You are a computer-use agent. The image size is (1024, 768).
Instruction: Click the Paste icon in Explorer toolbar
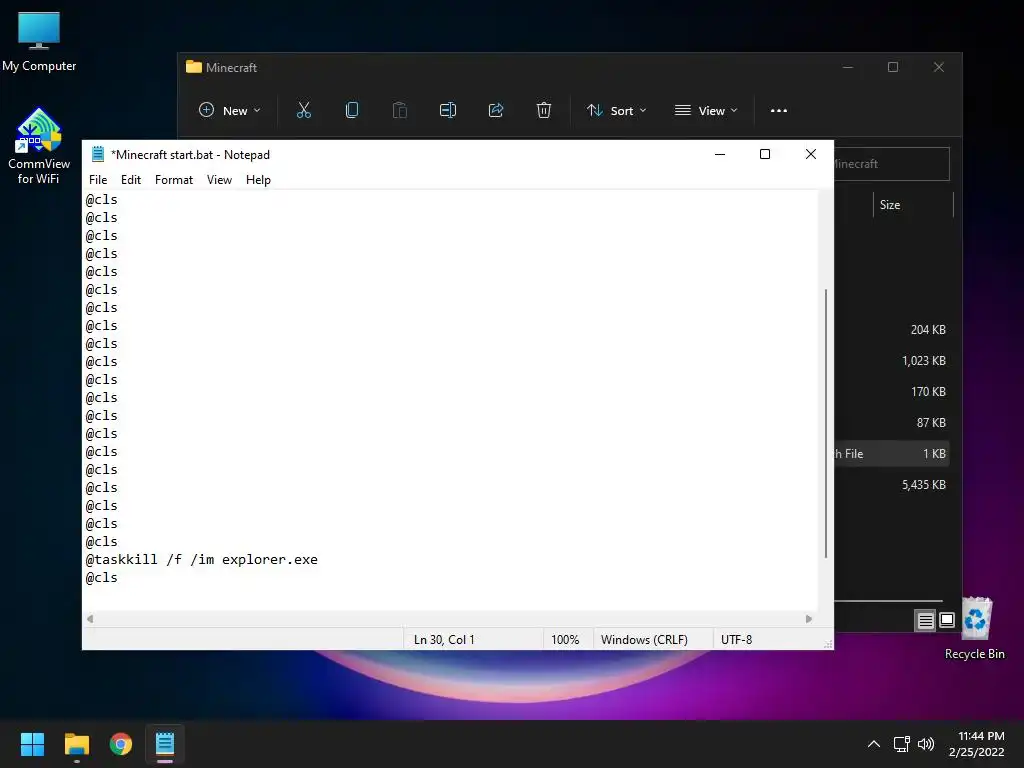[400, 110]
